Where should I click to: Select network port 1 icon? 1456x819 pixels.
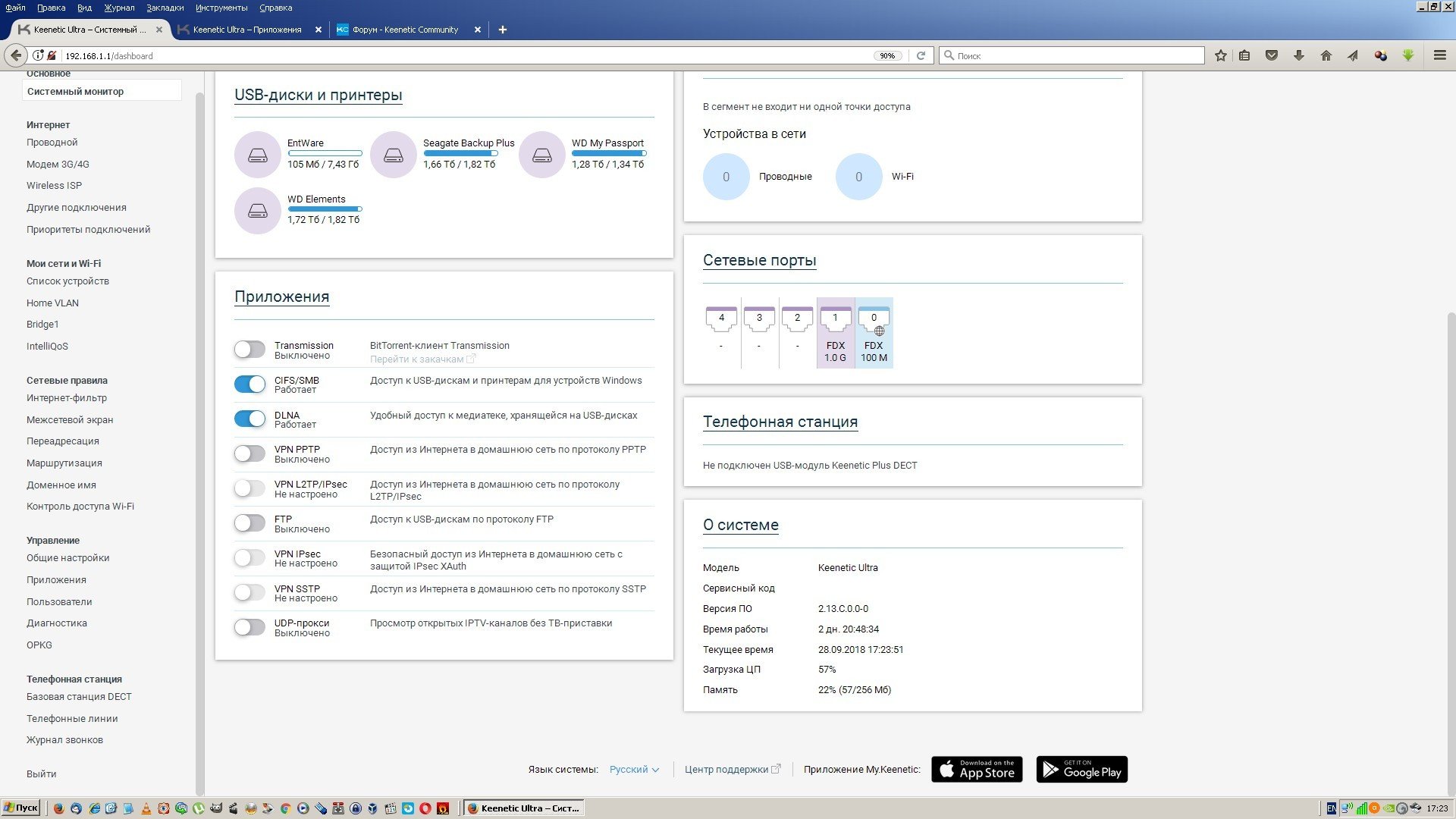coord(835,319)
